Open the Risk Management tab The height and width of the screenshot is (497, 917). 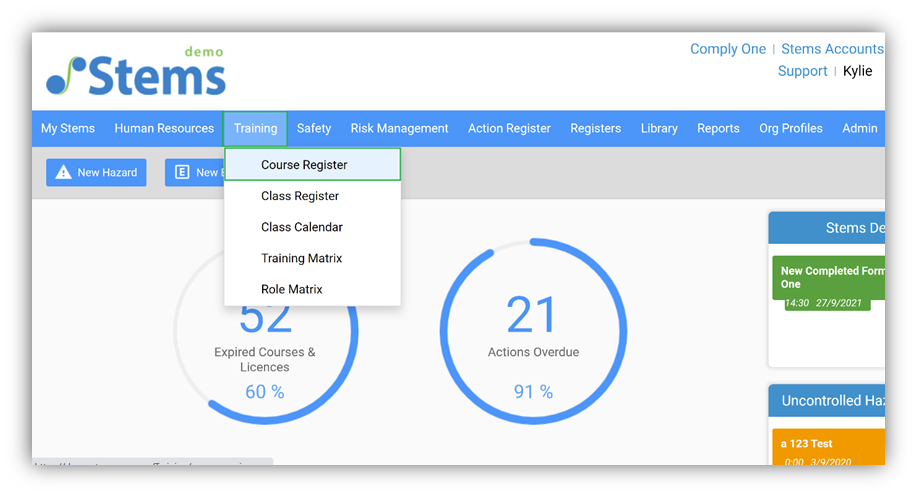399,129
